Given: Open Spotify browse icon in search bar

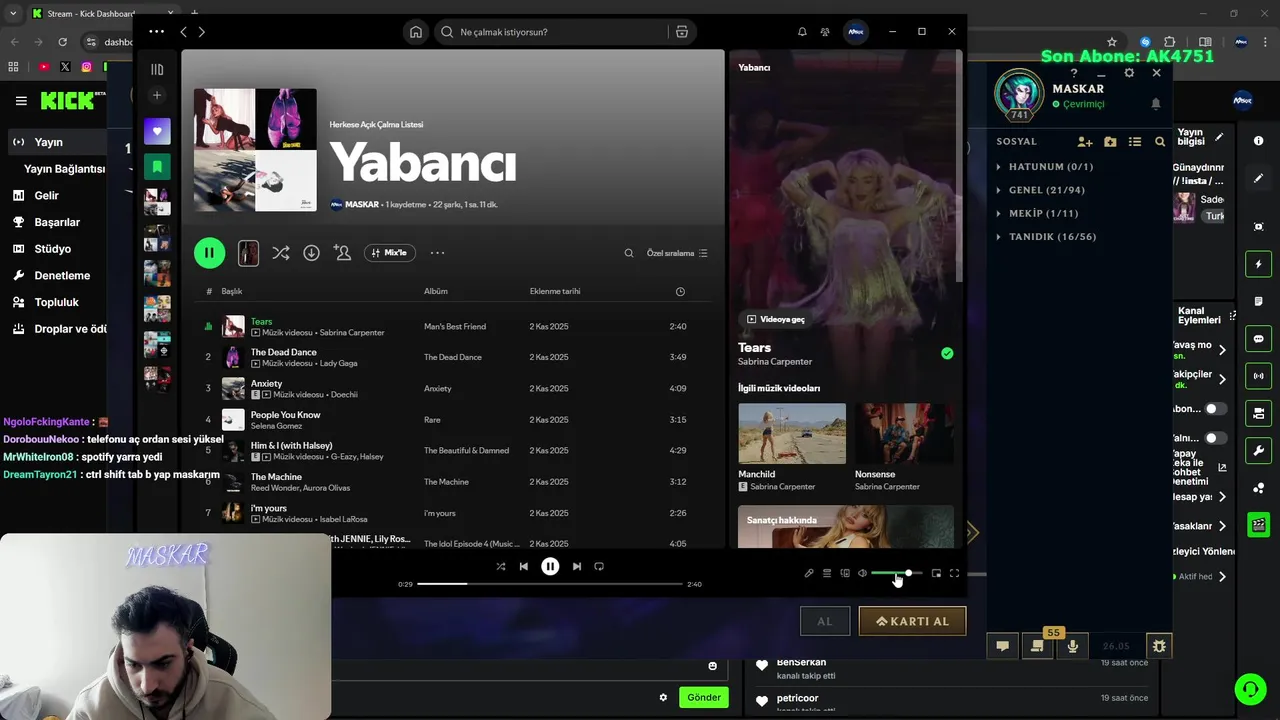Looking at the screenshot, I should coord(682,32).
